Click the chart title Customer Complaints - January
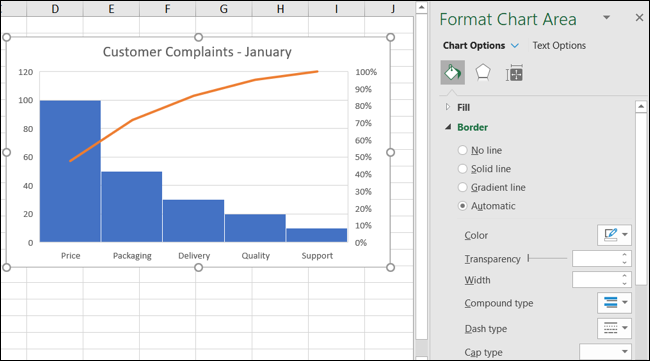This screenshot has height=361, width=650. [197, 52]
